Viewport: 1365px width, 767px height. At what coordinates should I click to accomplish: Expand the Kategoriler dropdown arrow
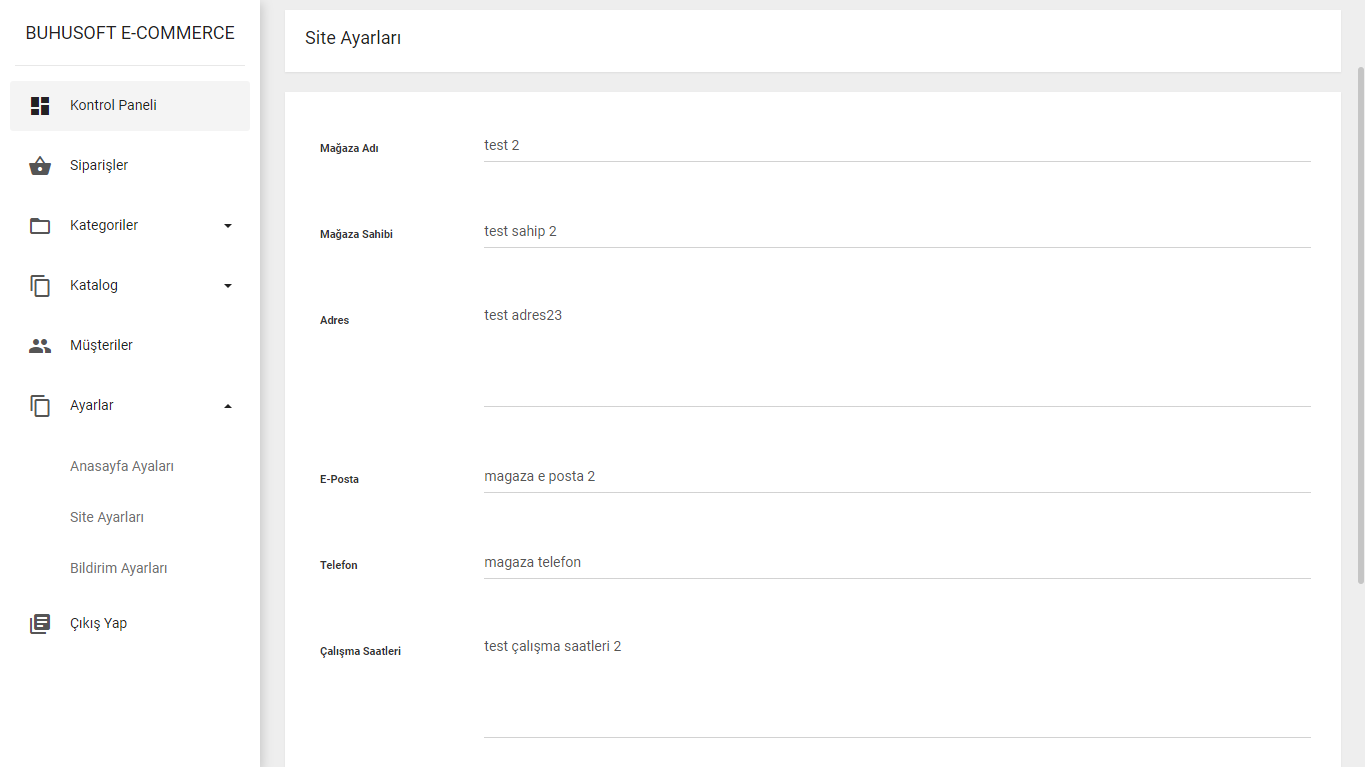pos(228,226)
